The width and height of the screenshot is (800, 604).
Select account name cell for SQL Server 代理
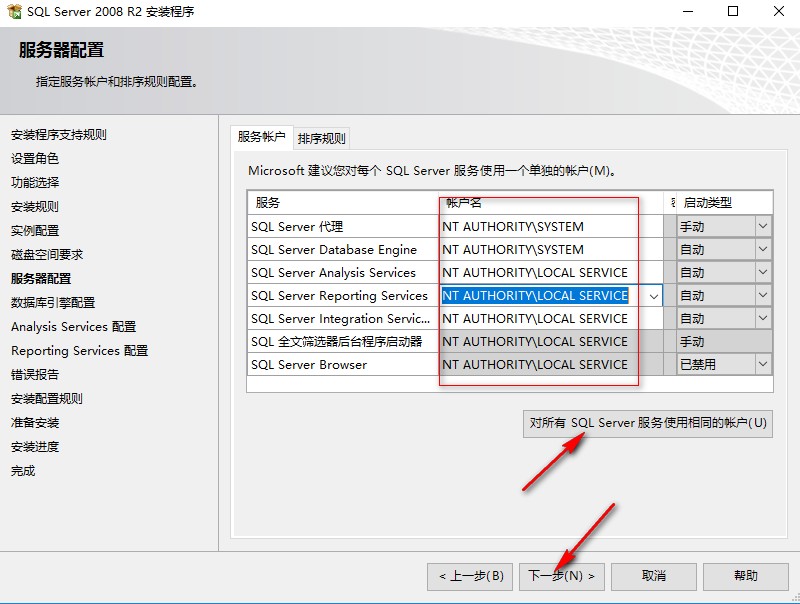click(x=551, y=226)
